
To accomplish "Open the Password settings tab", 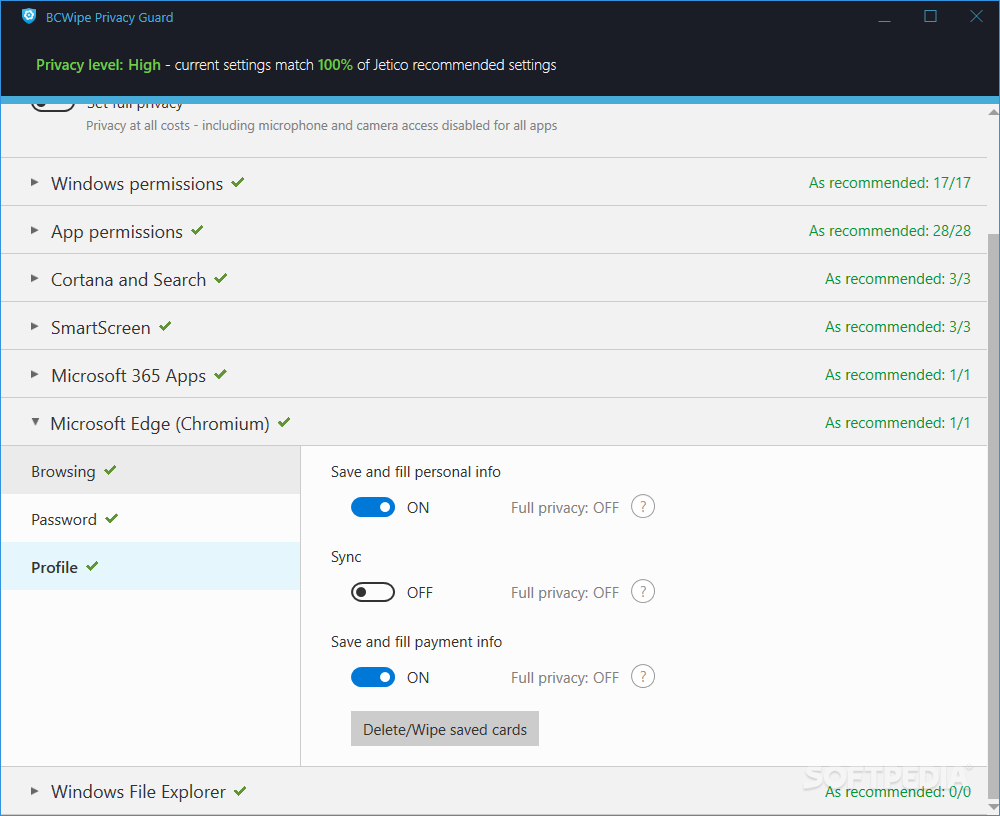I will [151, 519].
